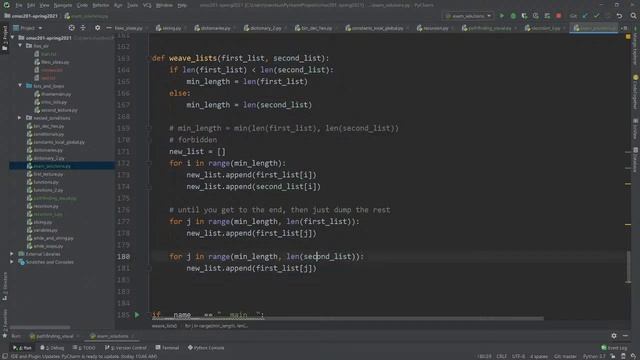Image resolution: width=640 pixels, height=360 pixels.
Task: Open Project panel settings gear
Action: (x=97, y=28)
